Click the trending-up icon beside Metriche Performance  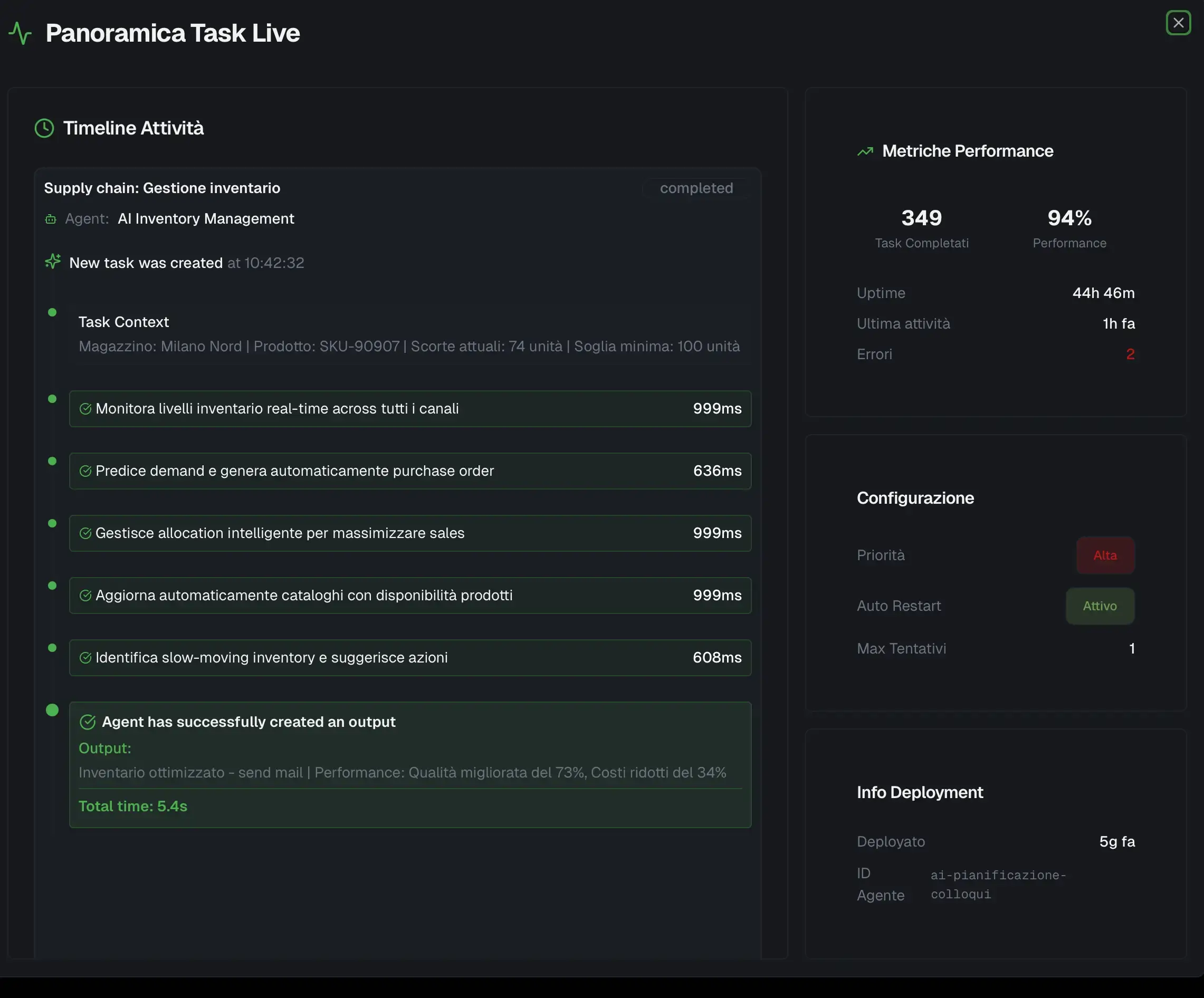(x=866, y=151)
